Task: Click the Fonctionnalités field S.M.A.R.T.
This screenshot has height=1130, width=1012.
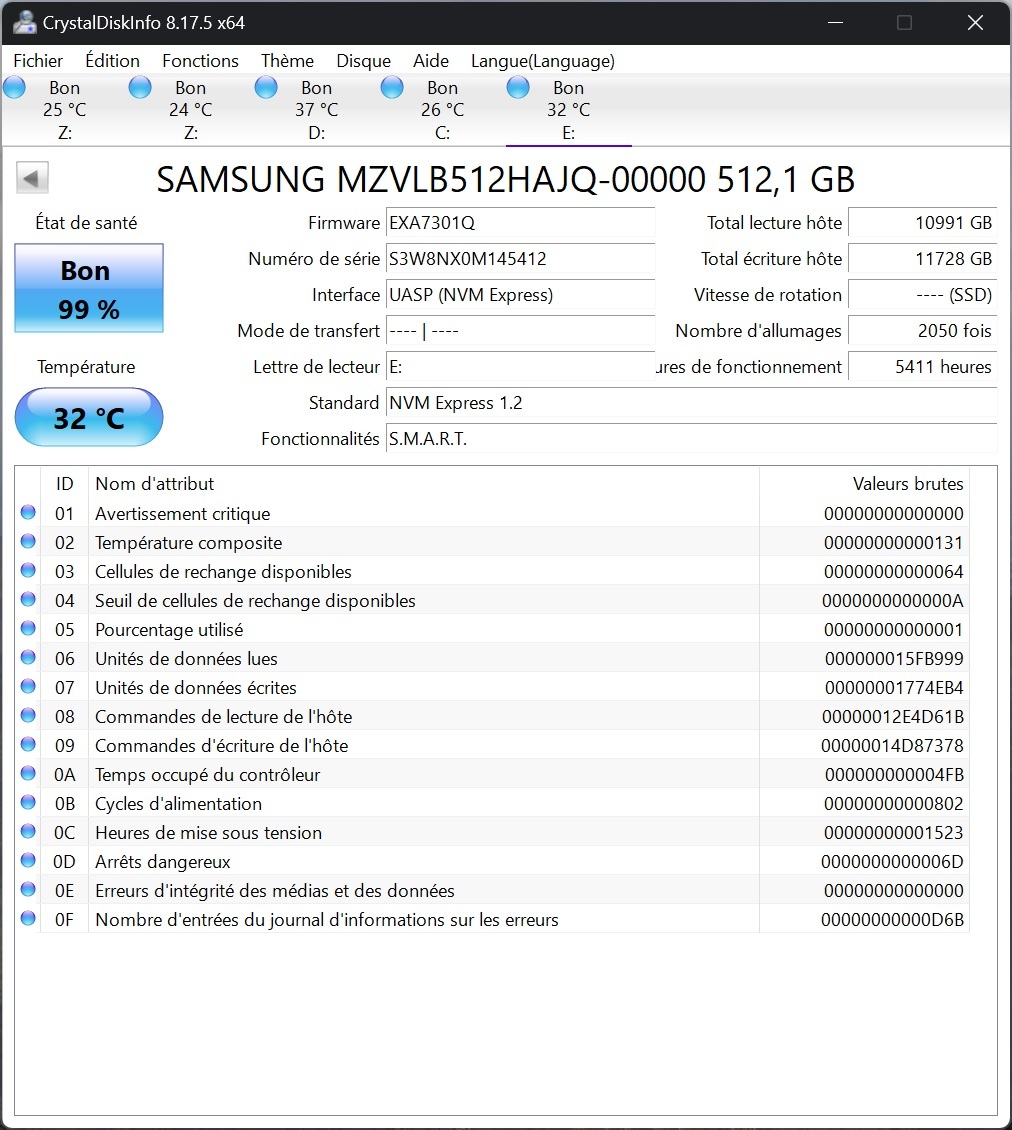Action: coord(692,439)
